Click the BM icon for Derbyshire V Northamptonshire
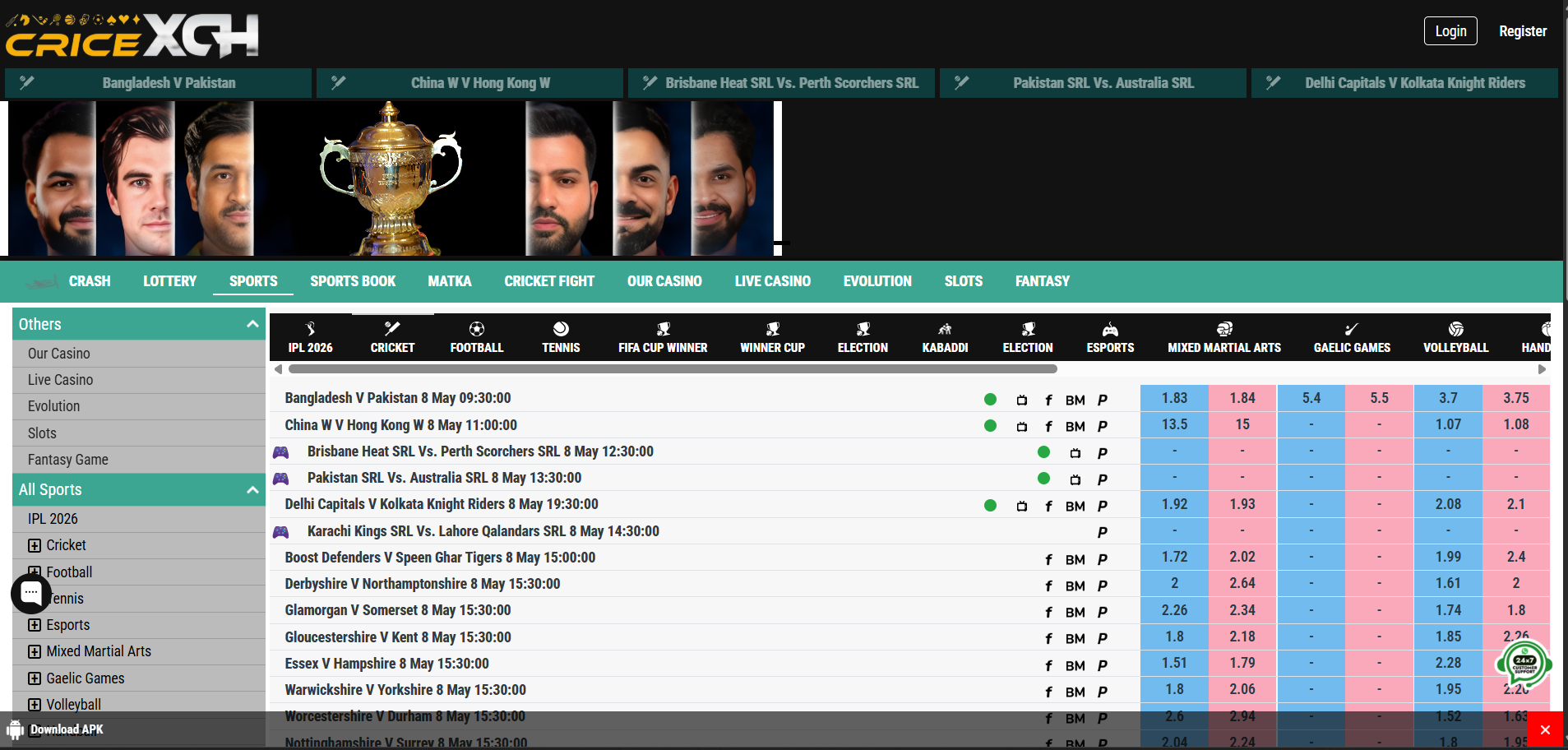 tap(1075, 586)
